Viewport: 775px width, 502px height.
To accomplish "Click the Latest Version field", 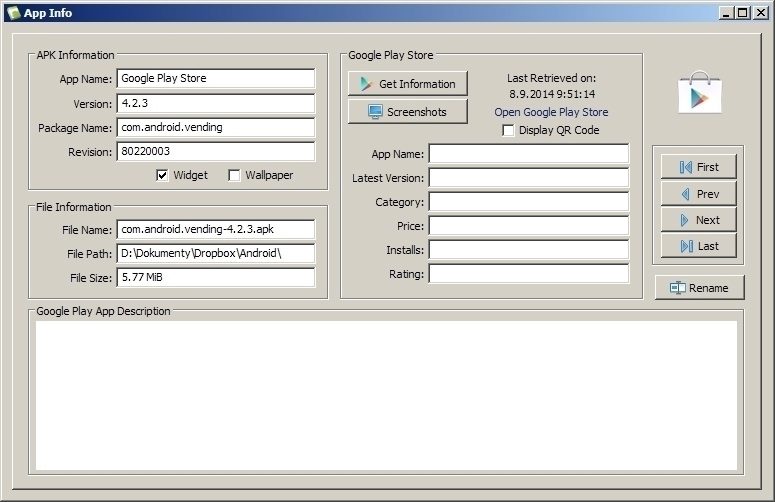I will (529, 178).
